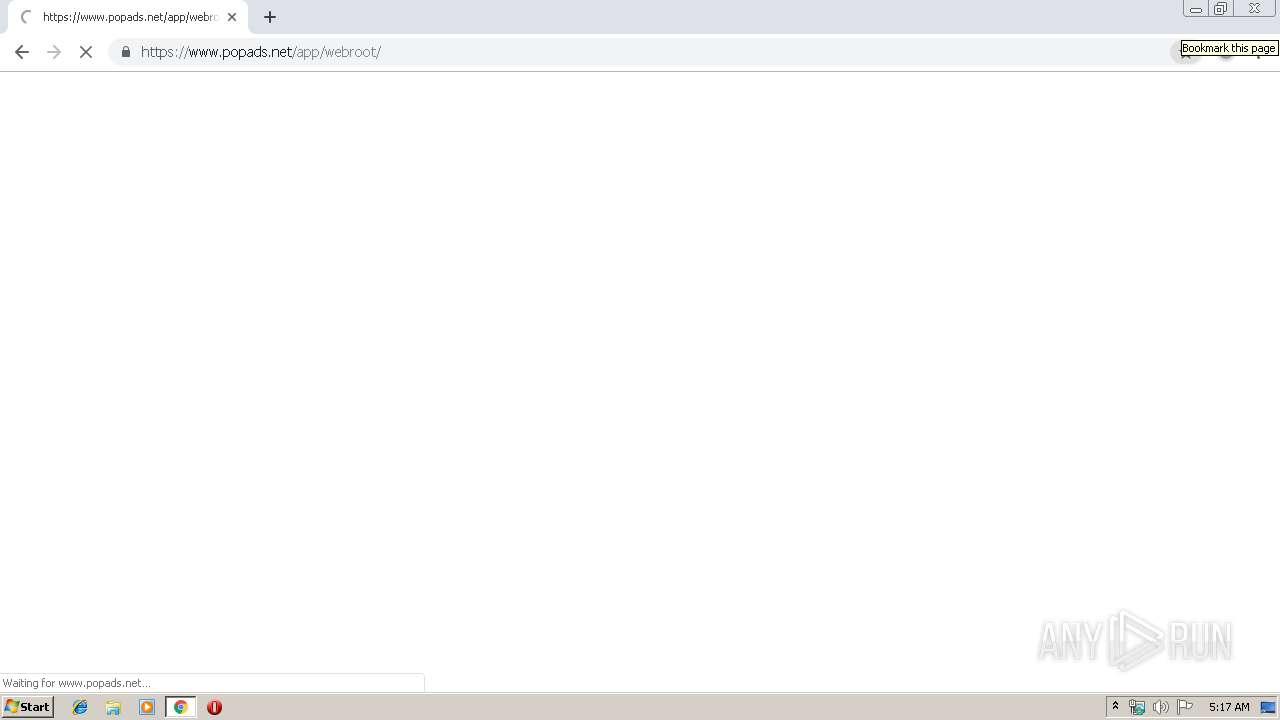The width and height of the screenshot is (1280, 720).
Task: Select Chrome in the taskbar
Action: click(180, 707)
